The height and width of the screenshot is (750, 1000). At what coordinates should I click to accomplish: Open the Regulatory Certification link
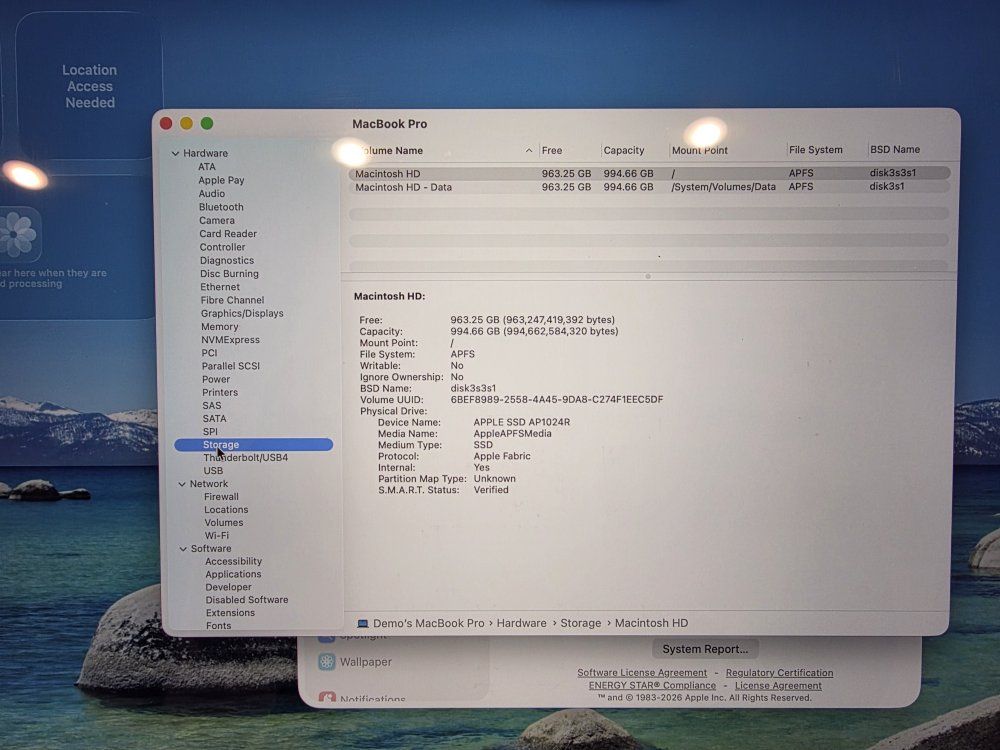click(x=779, y=673)
